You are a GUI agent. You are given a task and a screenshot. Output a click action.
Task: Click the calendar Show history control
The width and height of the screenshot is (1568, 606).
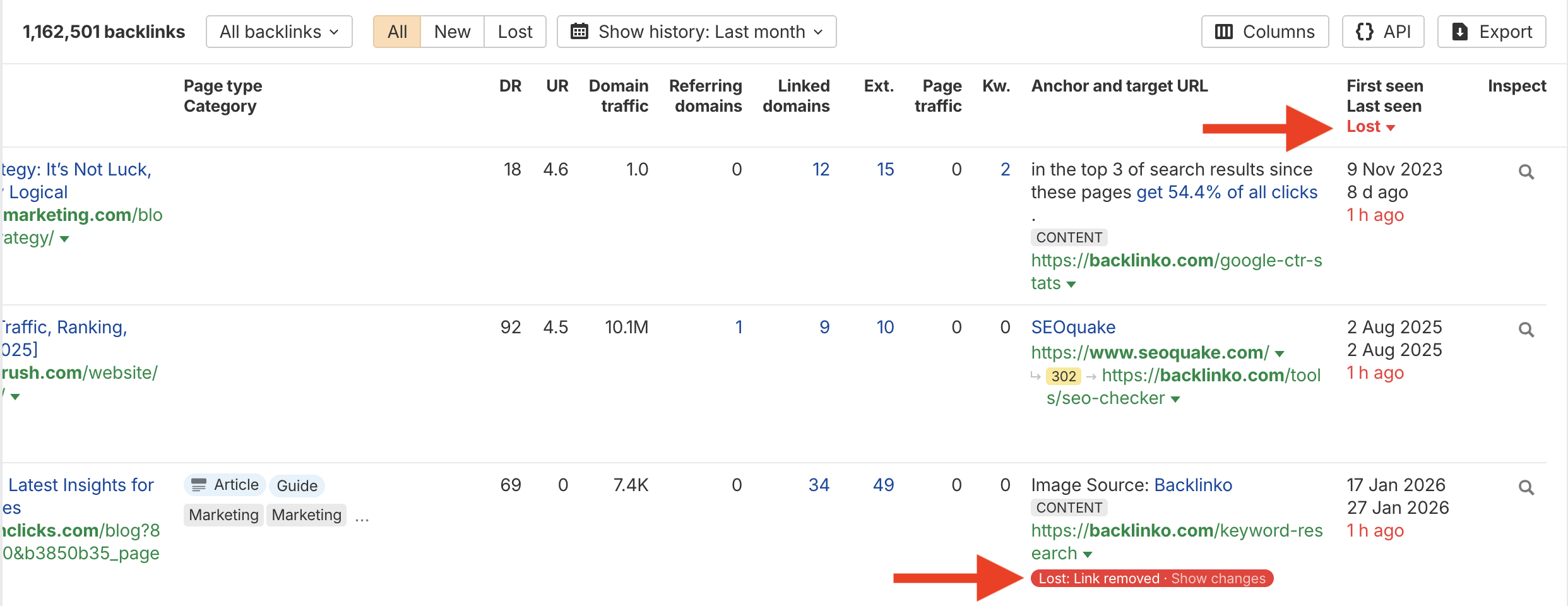coord(696,32)
